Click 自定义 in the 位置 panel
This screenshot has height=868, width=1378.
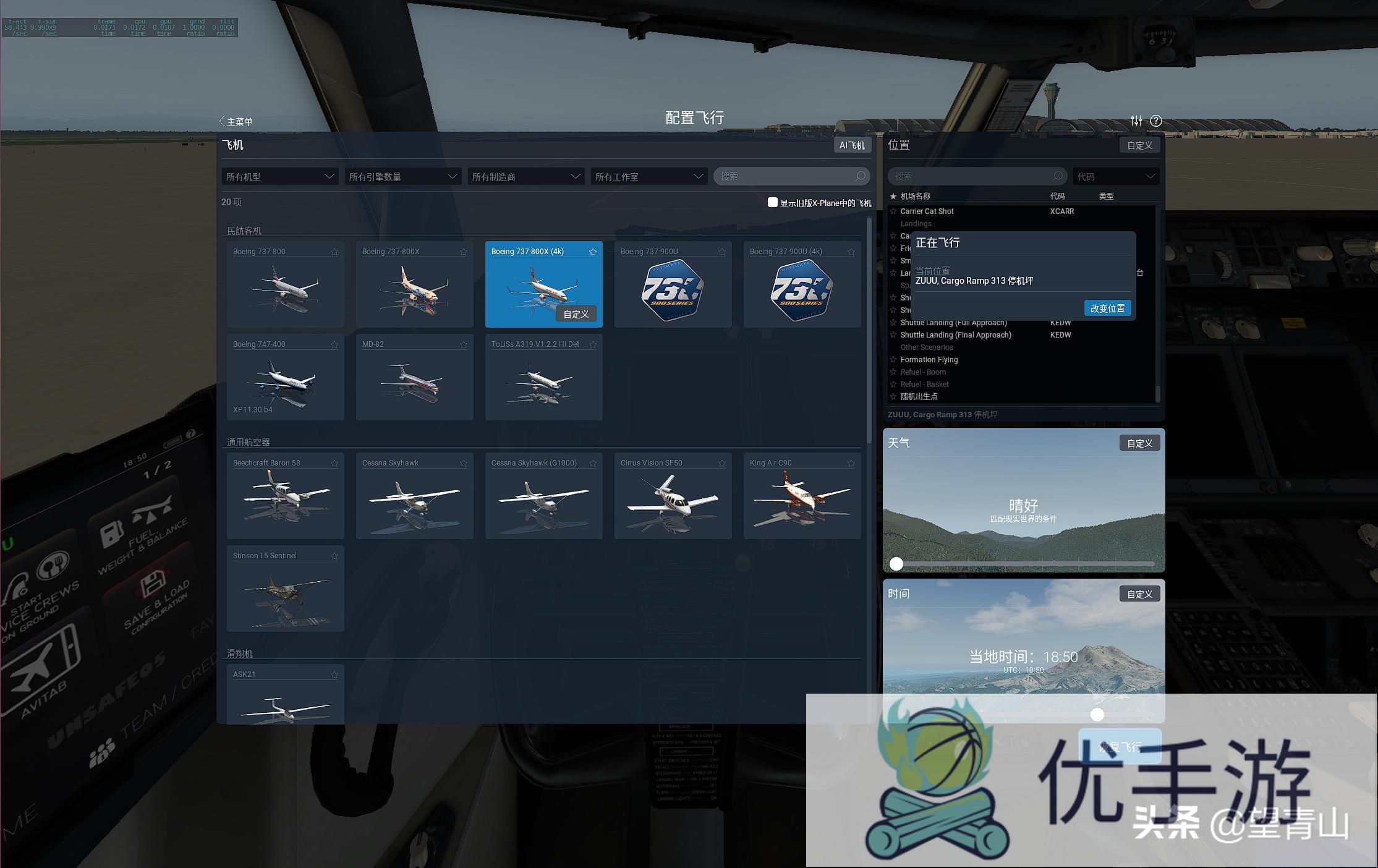(x=1139, y=145)
